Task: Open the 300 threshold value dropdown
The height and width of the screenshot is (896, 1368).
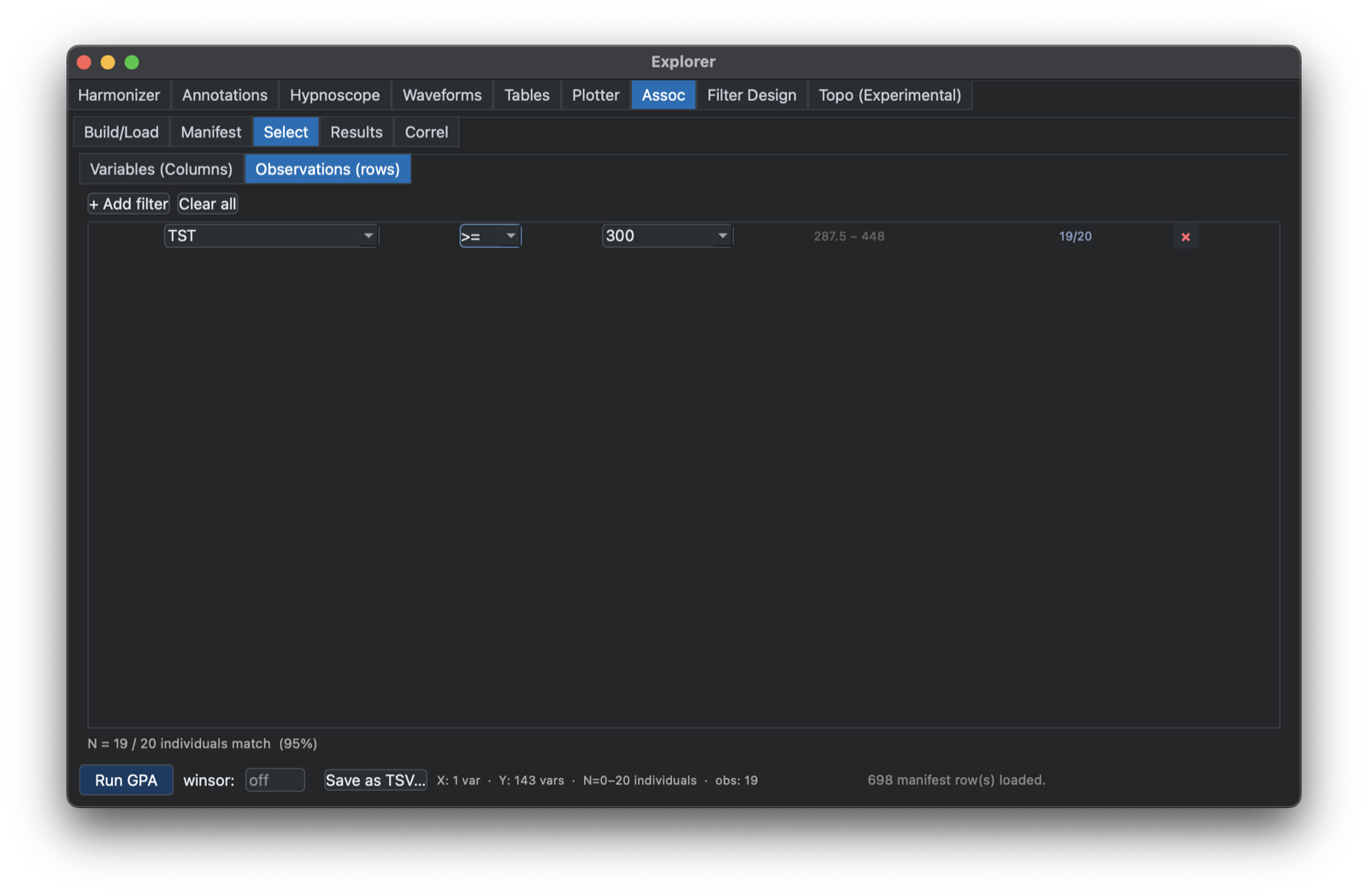Action: pyautogui.click(x=667, y=236)
